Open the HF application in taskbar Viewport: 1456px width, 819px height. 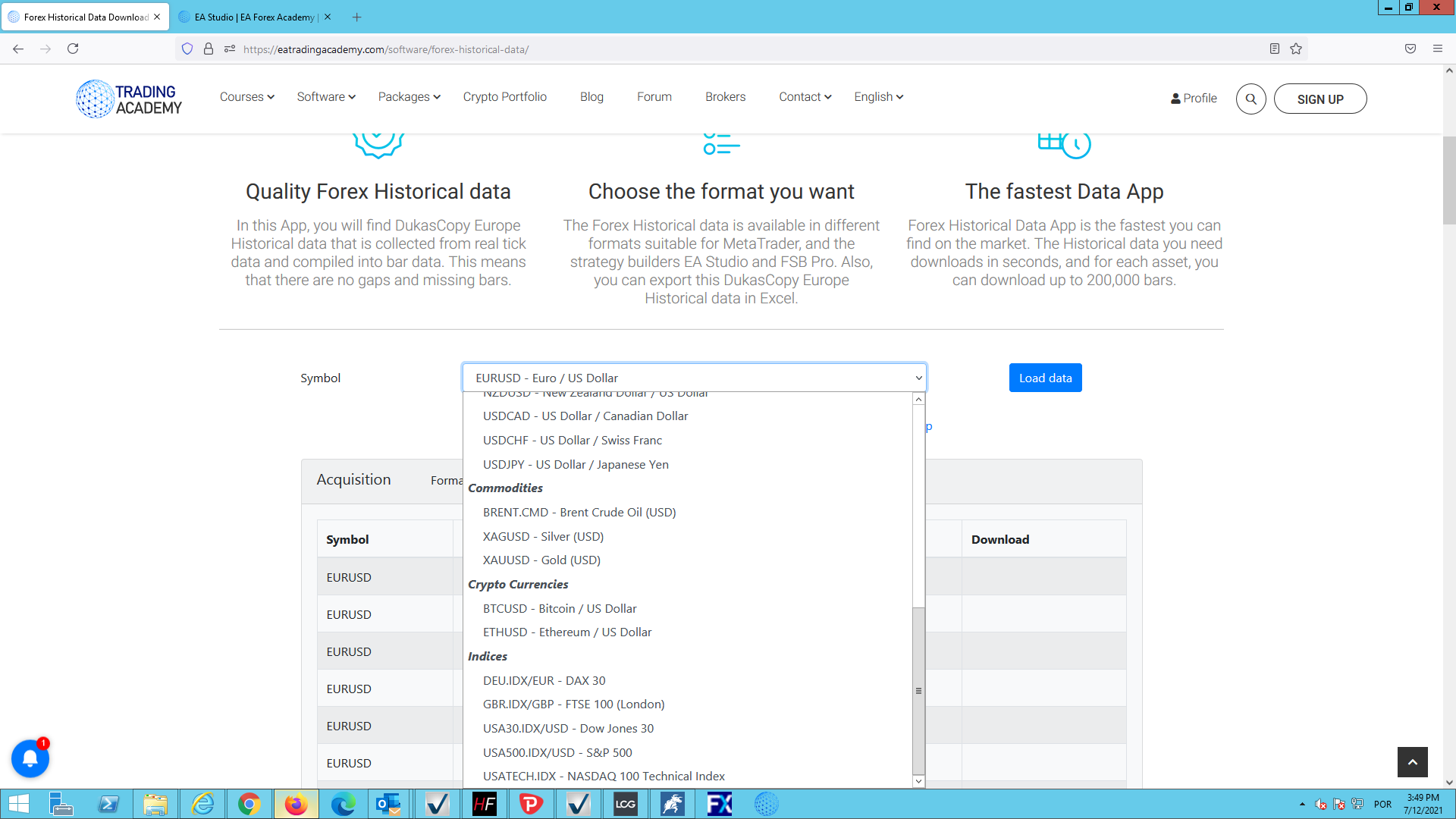[x=484, y=804]
